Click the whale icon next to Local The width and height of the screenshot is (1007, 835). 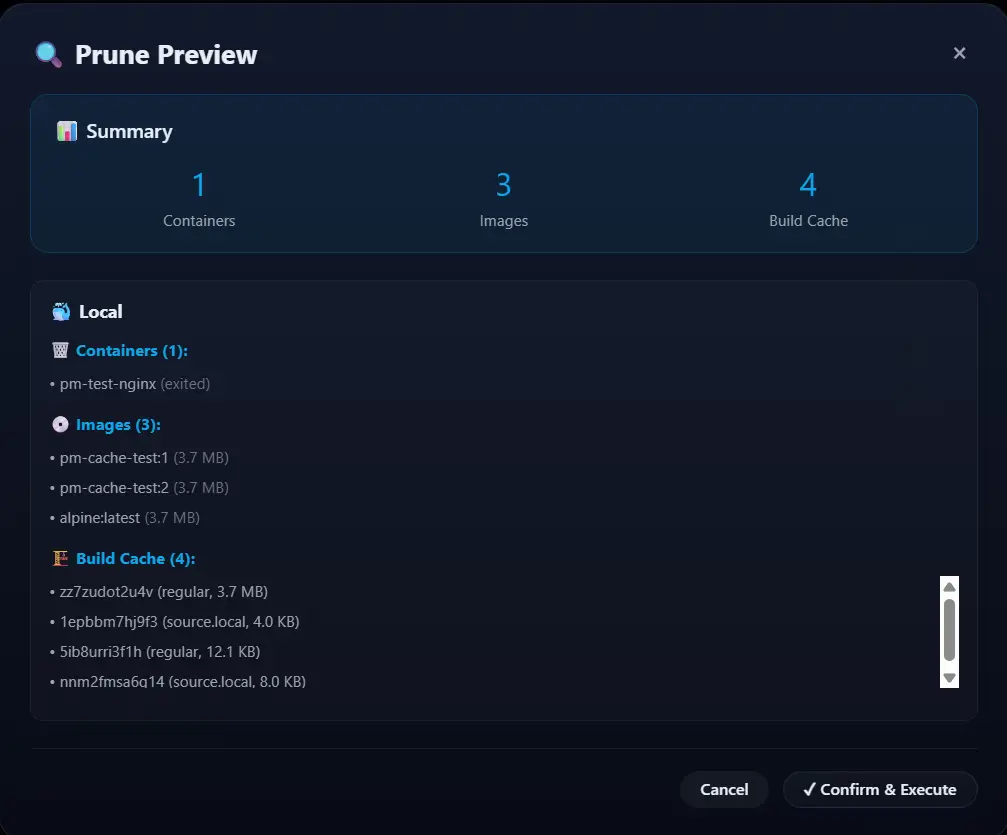point(61,312)
